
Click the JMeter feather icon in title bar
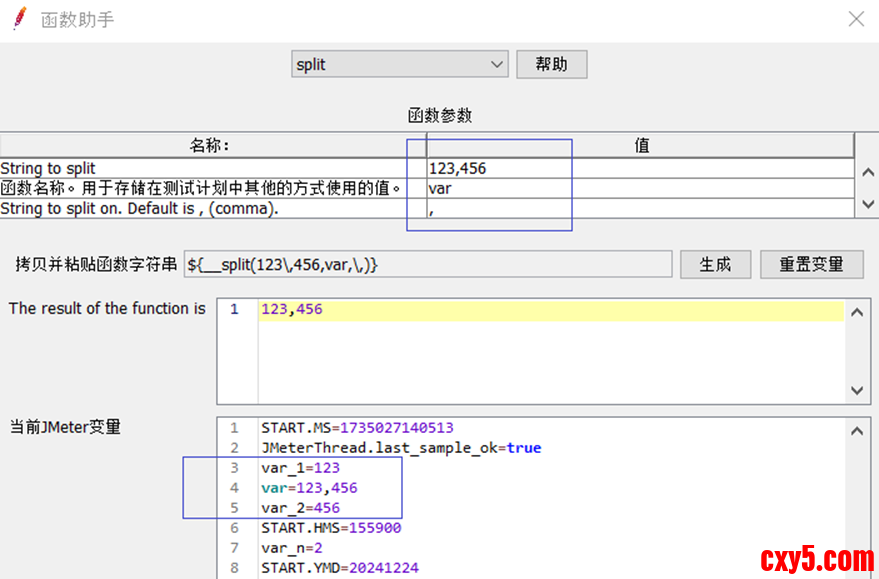point(20,18)
